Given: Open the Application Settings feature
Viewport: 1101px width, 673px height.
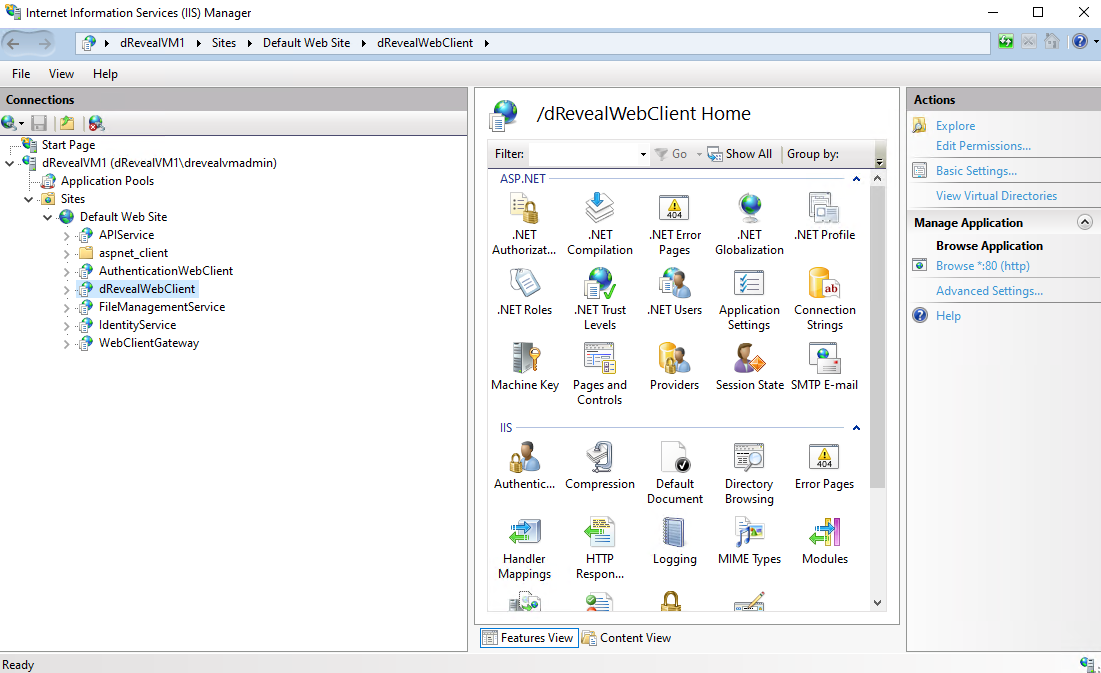Looking at the screenshot, I should [x=749, y=299].
